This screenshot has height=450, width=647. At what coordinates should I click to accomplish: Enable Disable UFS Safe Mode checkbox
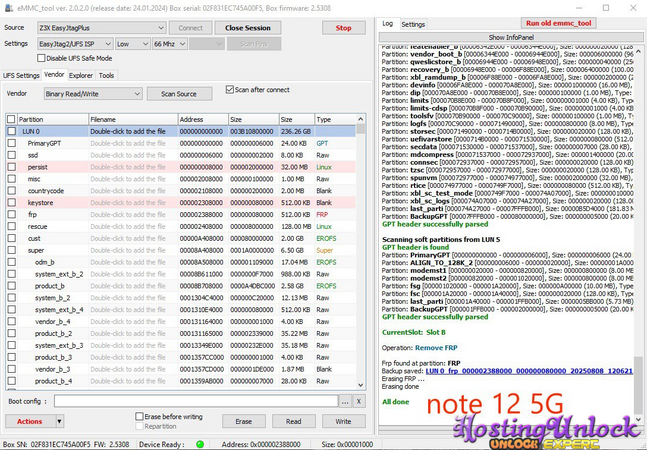click(41, 58)
